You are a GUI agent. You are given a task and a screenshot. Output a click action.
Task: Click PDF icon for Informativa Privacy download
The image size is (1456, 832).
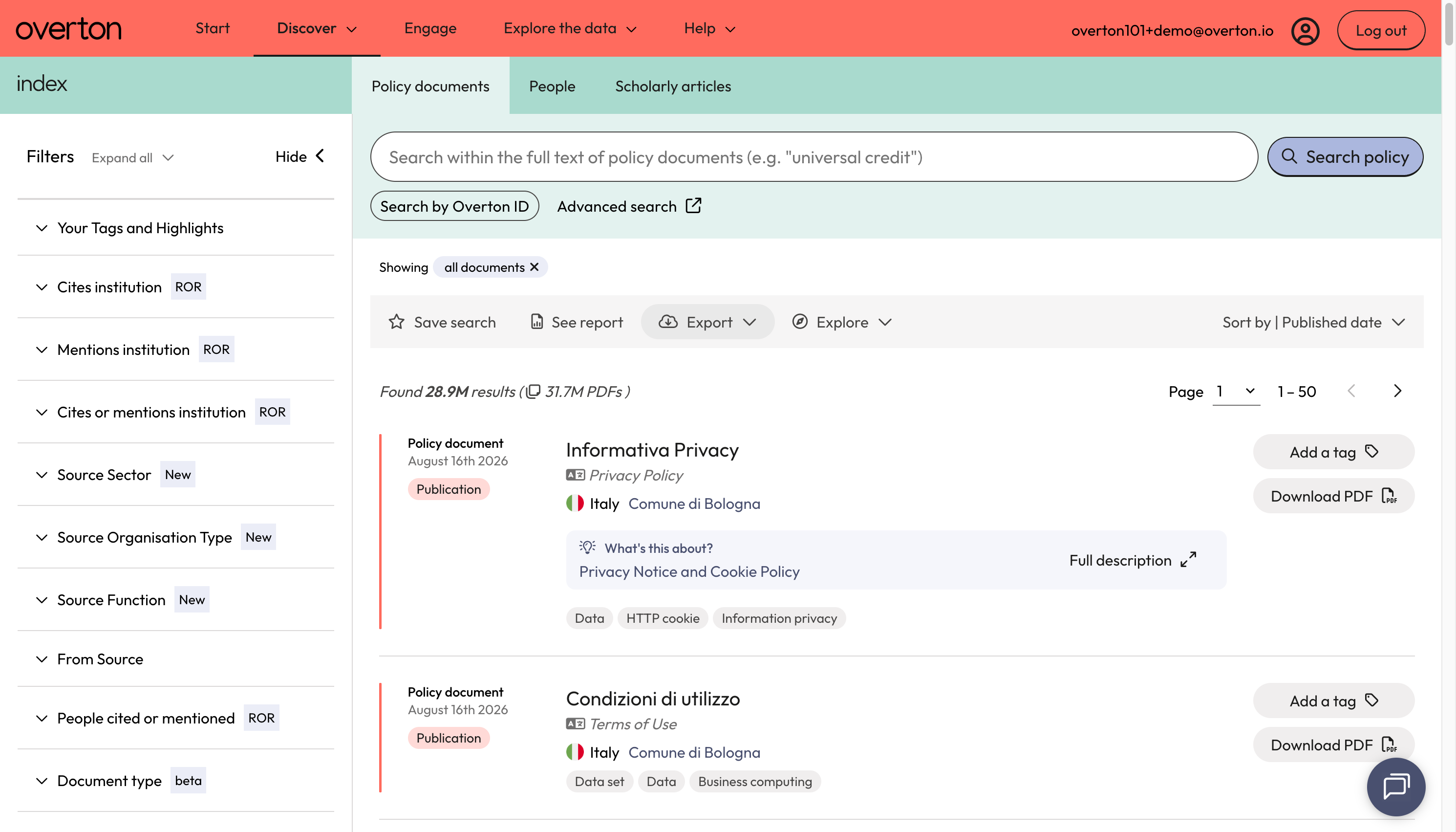(1389, 495)
